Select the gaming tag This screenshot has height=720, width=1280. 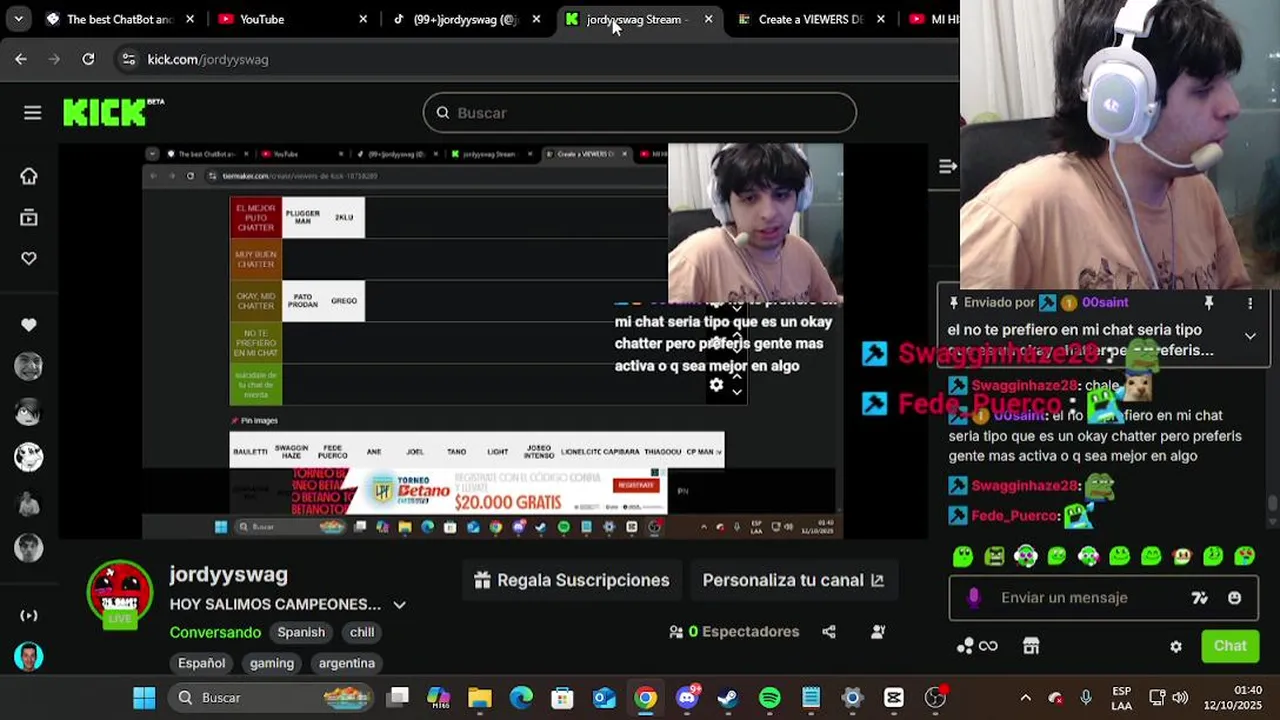click(272, 663)
